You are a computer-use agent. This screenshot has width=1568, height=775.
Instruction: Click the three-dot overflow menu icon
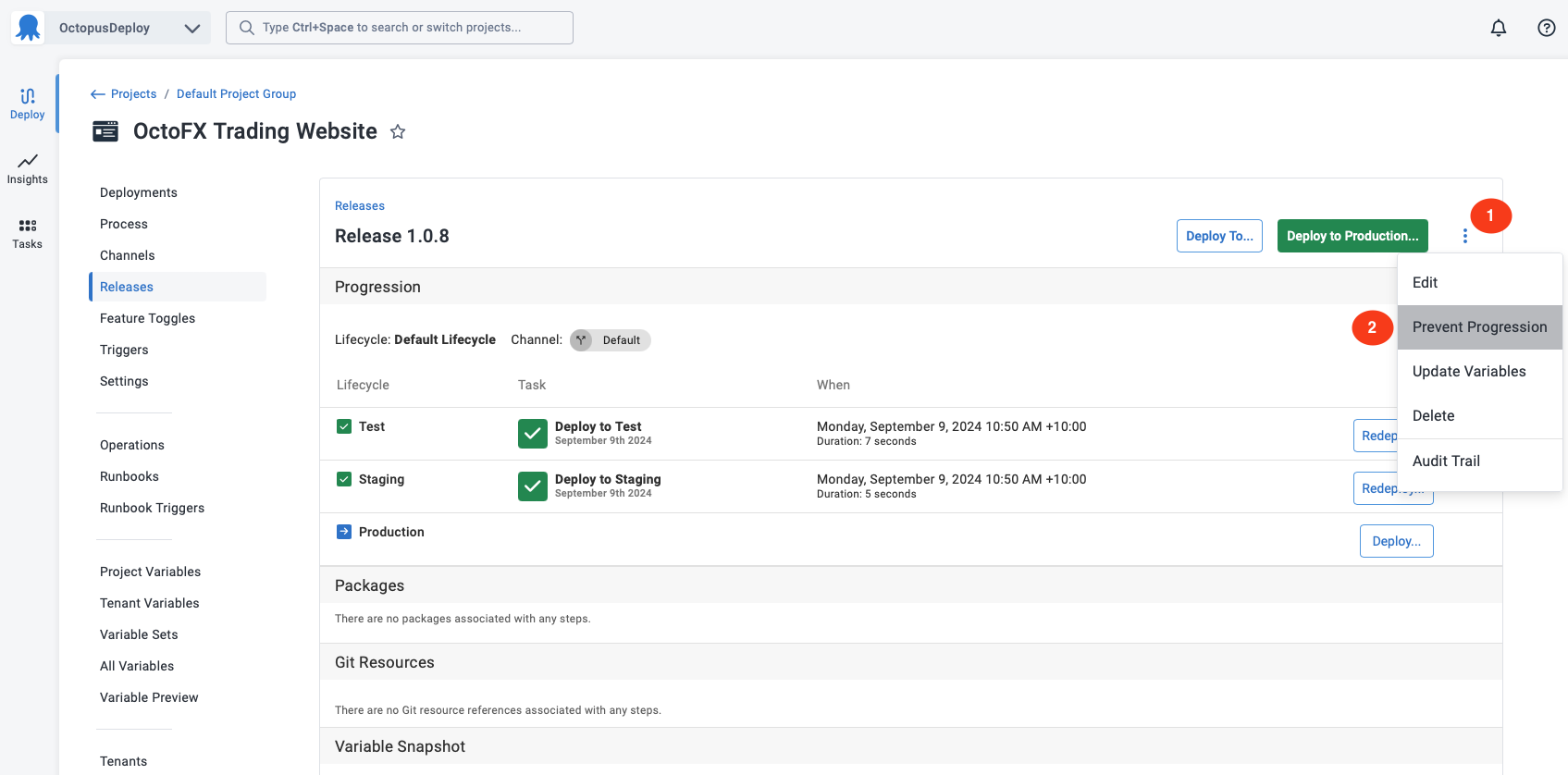point(1464,236)
